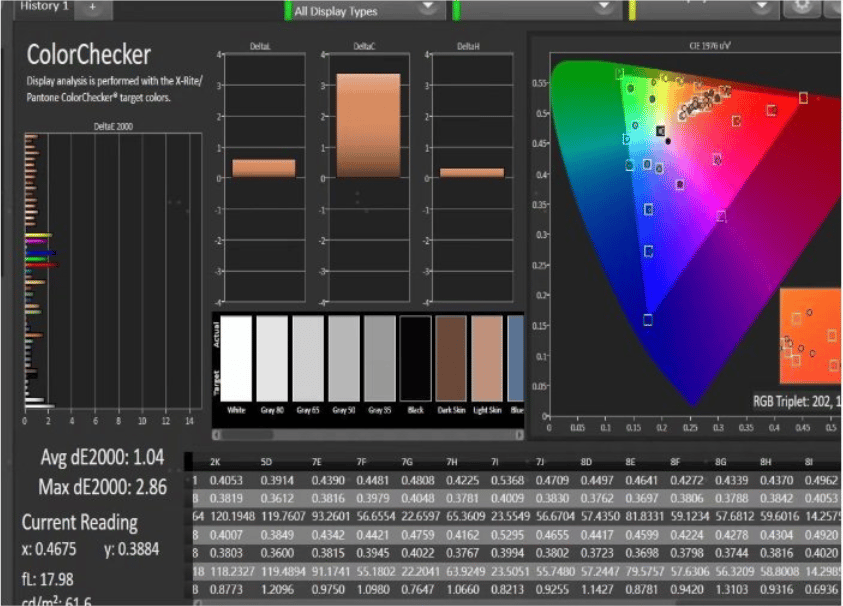This screenshot has width=843, height=606.
Task: Click the DeltaC bar in the chart
Action: (368, 125)
